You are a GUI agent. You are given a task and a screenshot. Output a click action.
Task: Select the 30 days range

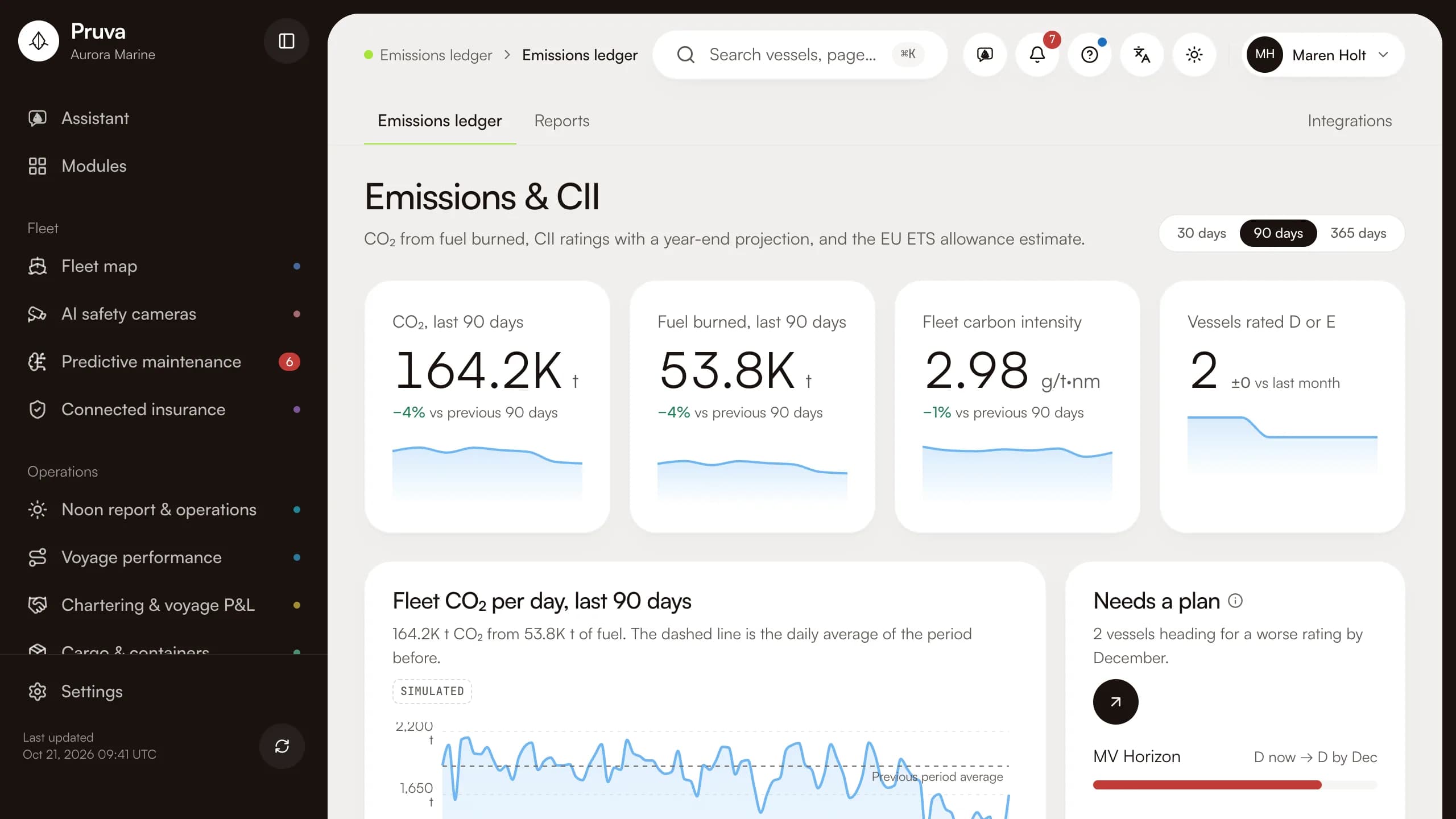(1201, 233)
